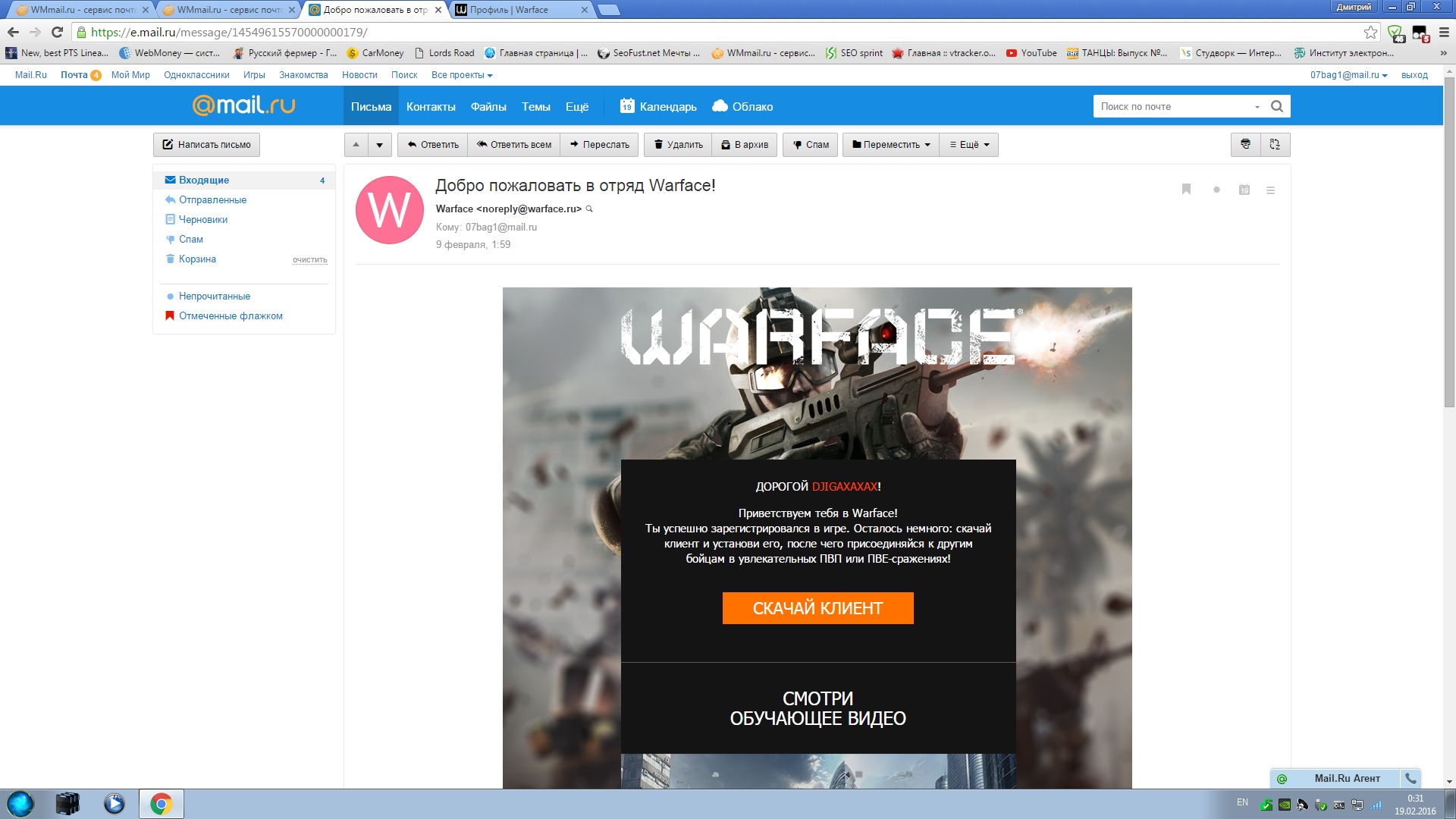Open the Контакты tab
1456x819 pixels.
(431, 106)
